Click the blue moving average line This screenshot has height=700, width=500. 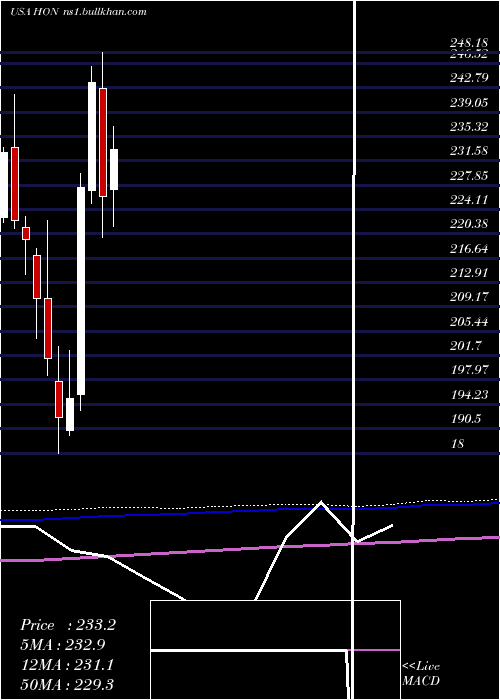(250, 512)
